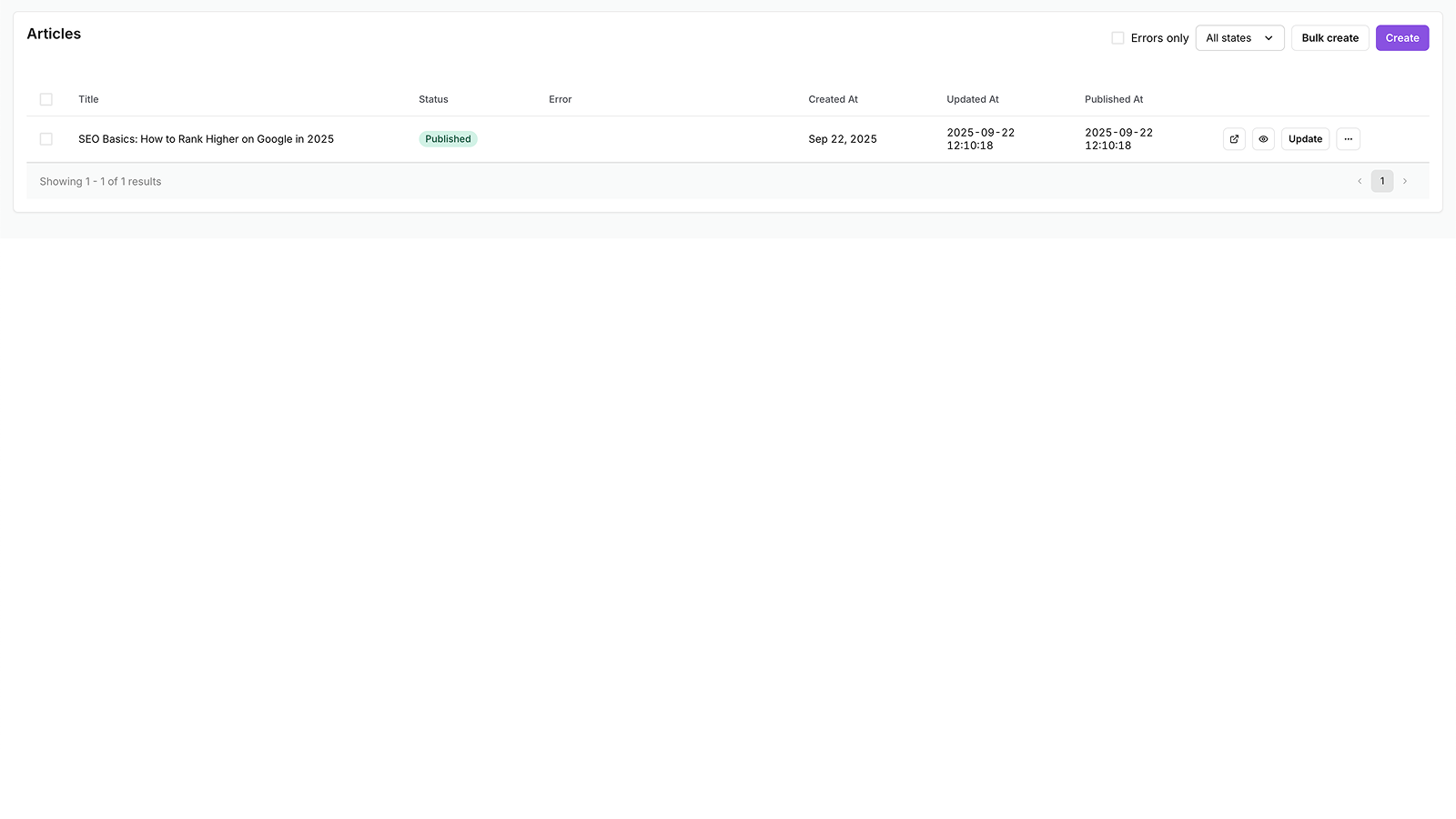The height and width of the screenshot is (819, 1456).
Task: Click the Bulk create button
Action: click(x=1330, y=37)
